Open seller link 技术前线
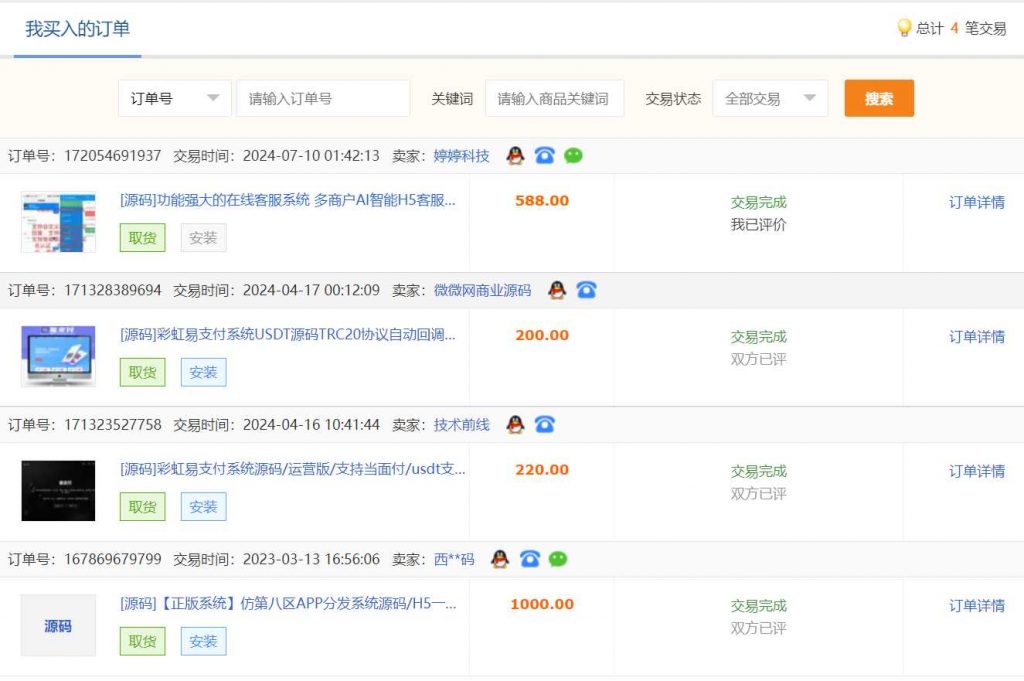 click(x=461, y=425)
